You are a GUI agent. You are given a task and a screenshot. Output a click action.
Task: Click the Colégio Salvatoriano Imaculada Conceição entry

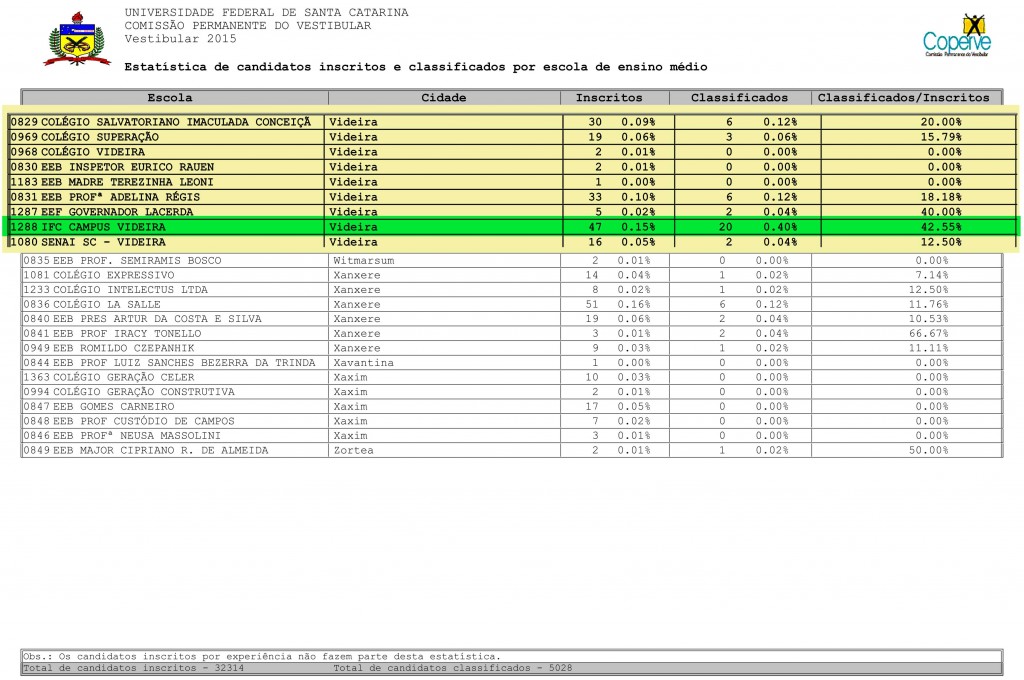(161, 122)
